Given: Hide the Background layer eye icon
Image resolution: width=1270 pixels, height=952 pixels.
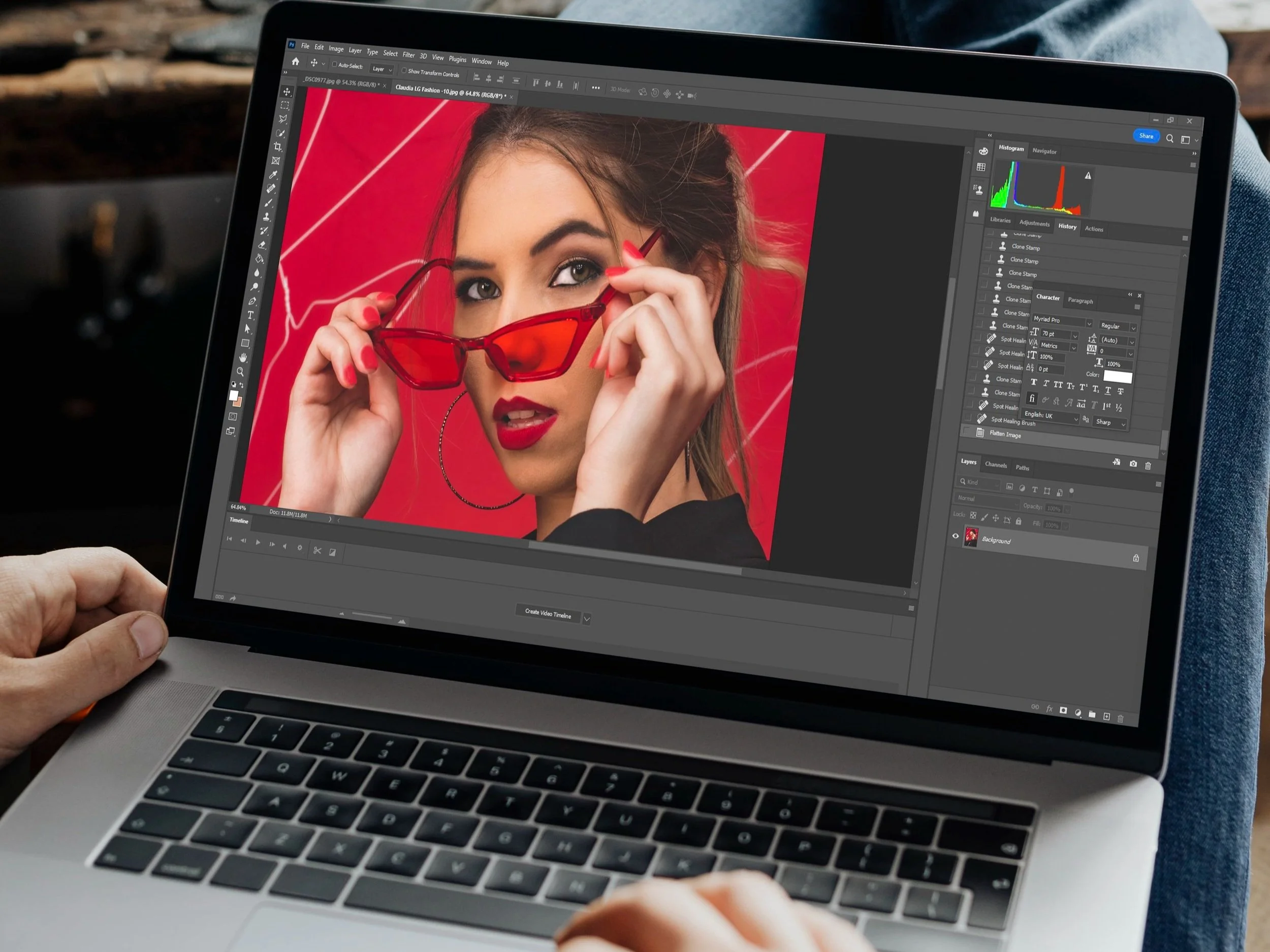Looking at the screenshot, I should [956, 536].
